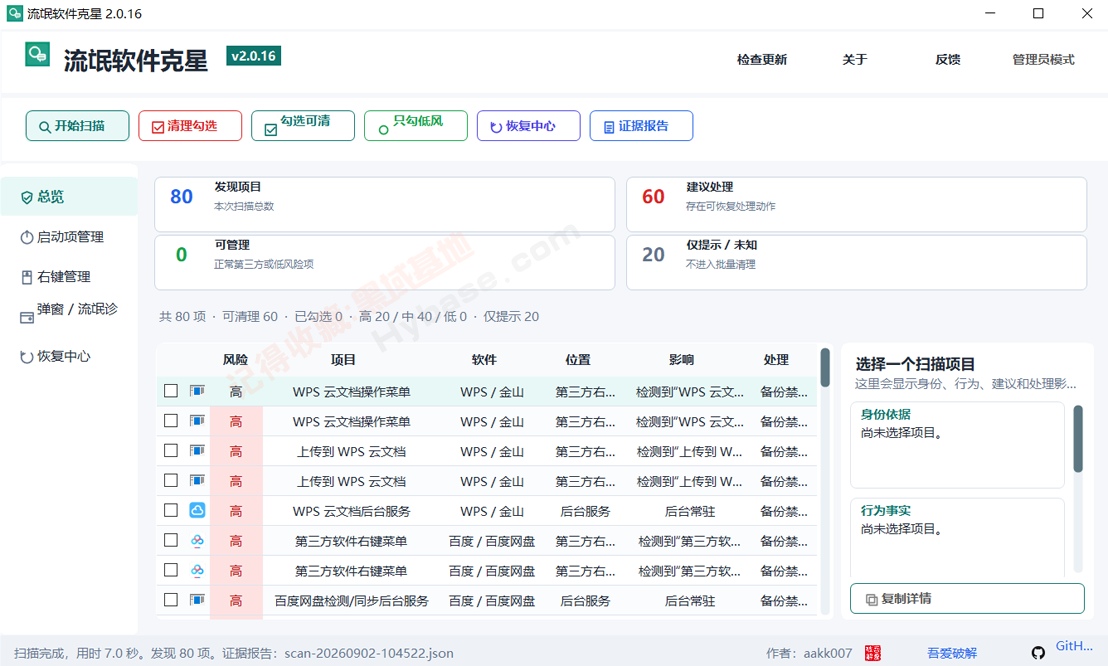Click 后台服务 location cell in 百度网盘检测/同步后台服务 row
This screenshot has width=1108, height=666.
click(x=585, y=601)
